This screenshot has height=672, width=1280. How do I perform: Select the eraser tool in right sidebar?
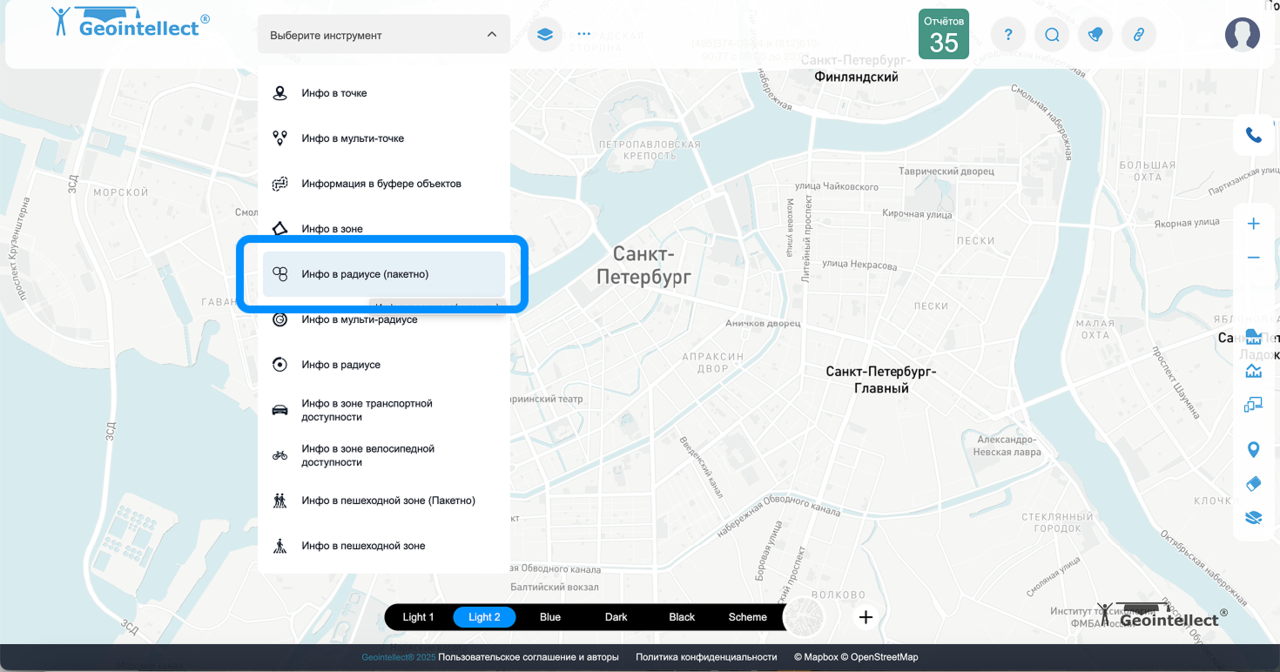point(1253,484)
